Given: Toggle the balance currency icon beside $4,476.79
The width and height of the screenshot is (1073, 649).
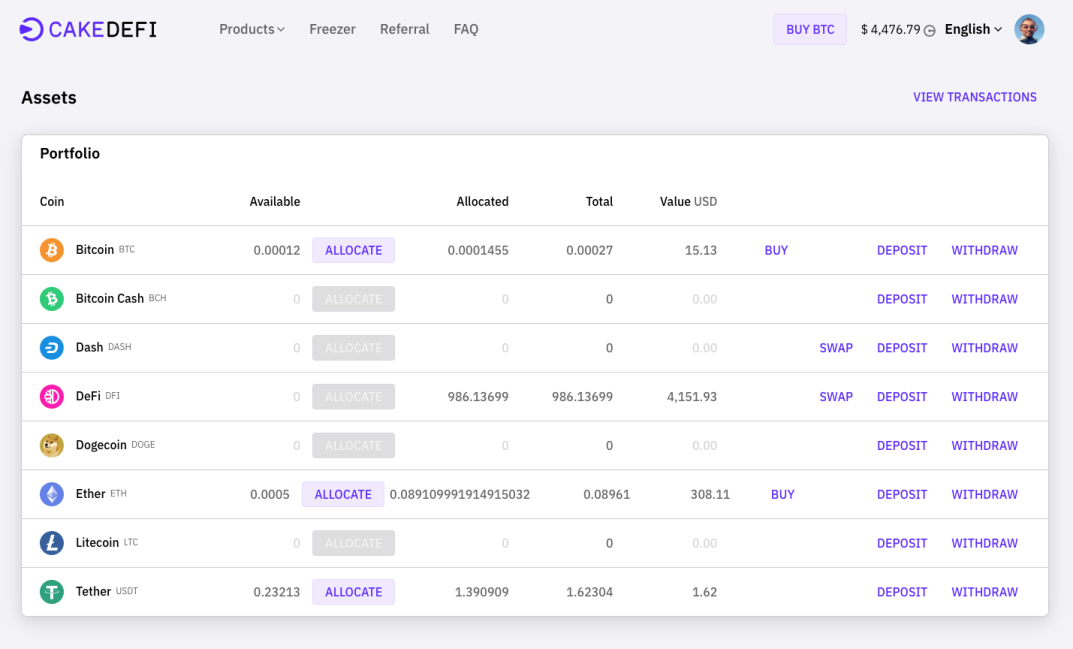Looking at the screenshot, I should pyautogui.click(x=929, y=30).
